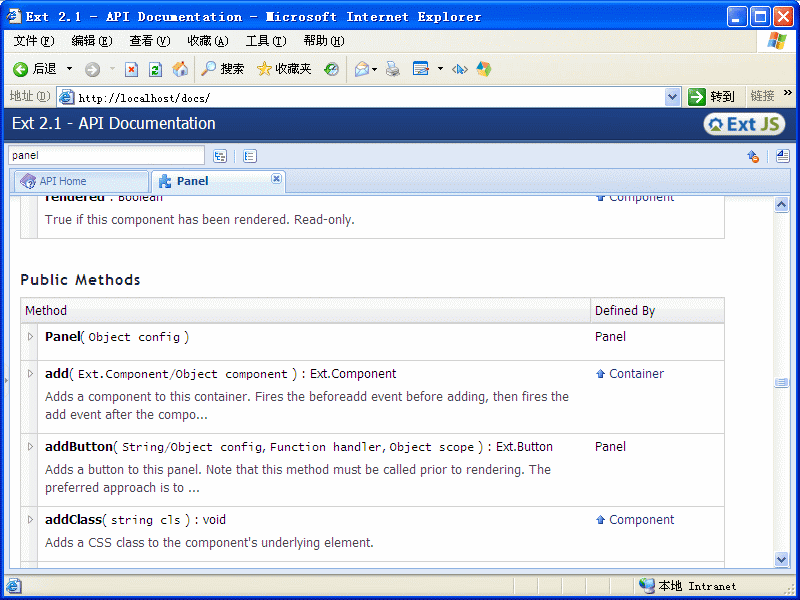Click the Print icon in IE toolbar
800x600 pixels.
(x=393, y=69)
